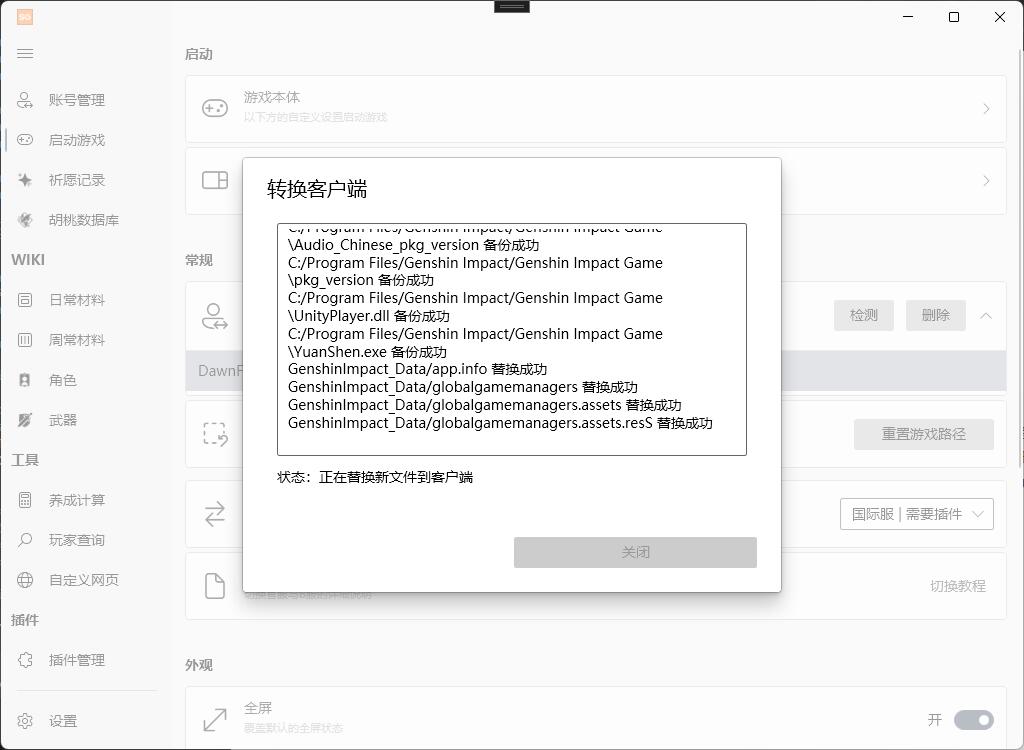
Task: Click the client swap arrows icon
Action: 215,514
